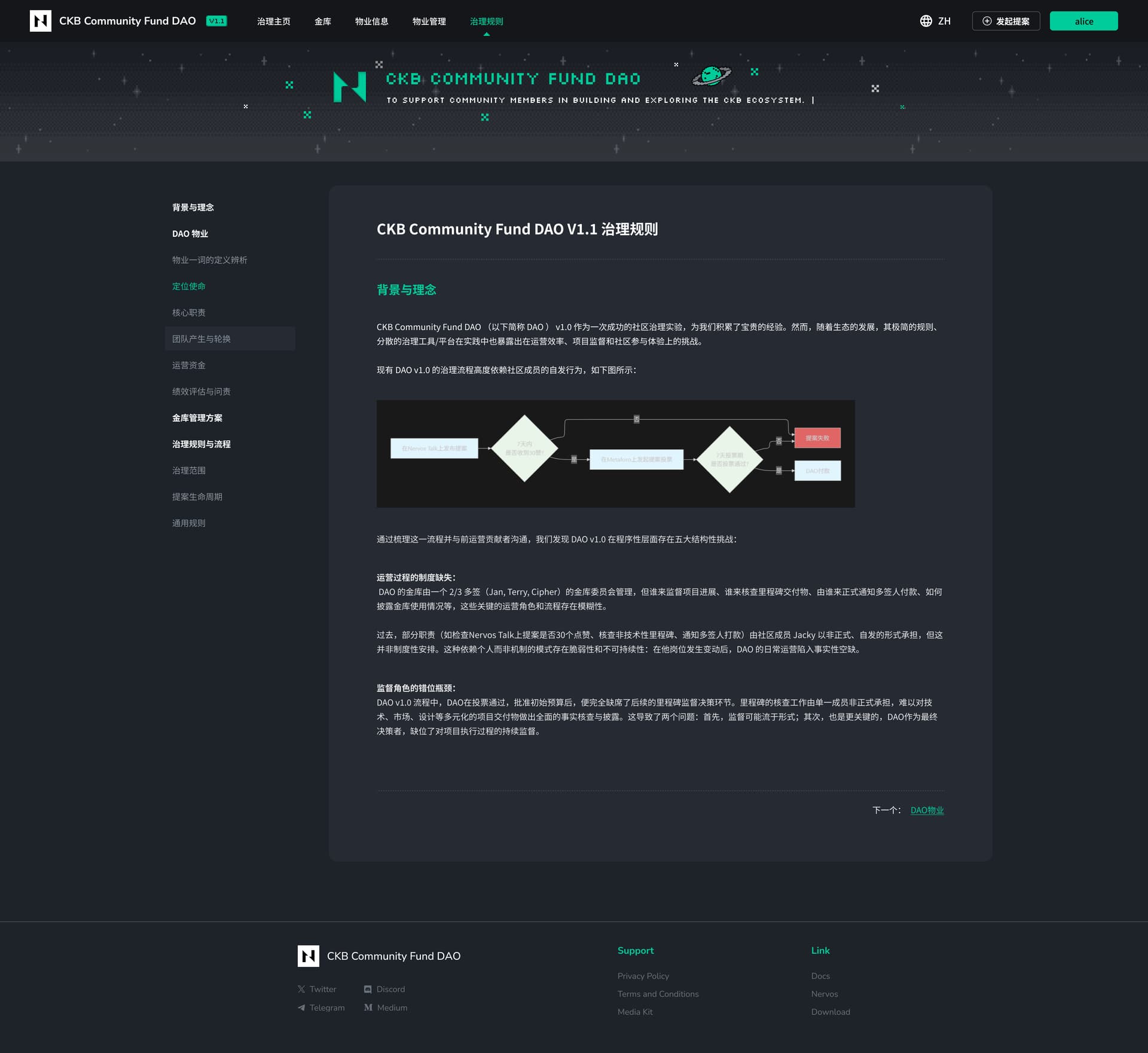Open the ZH language dropdown

(944, 21)
